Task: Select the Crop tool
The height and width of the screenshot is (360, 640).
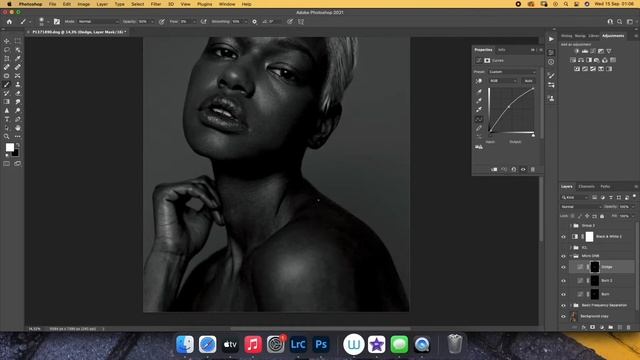Action: coord(7,58)
